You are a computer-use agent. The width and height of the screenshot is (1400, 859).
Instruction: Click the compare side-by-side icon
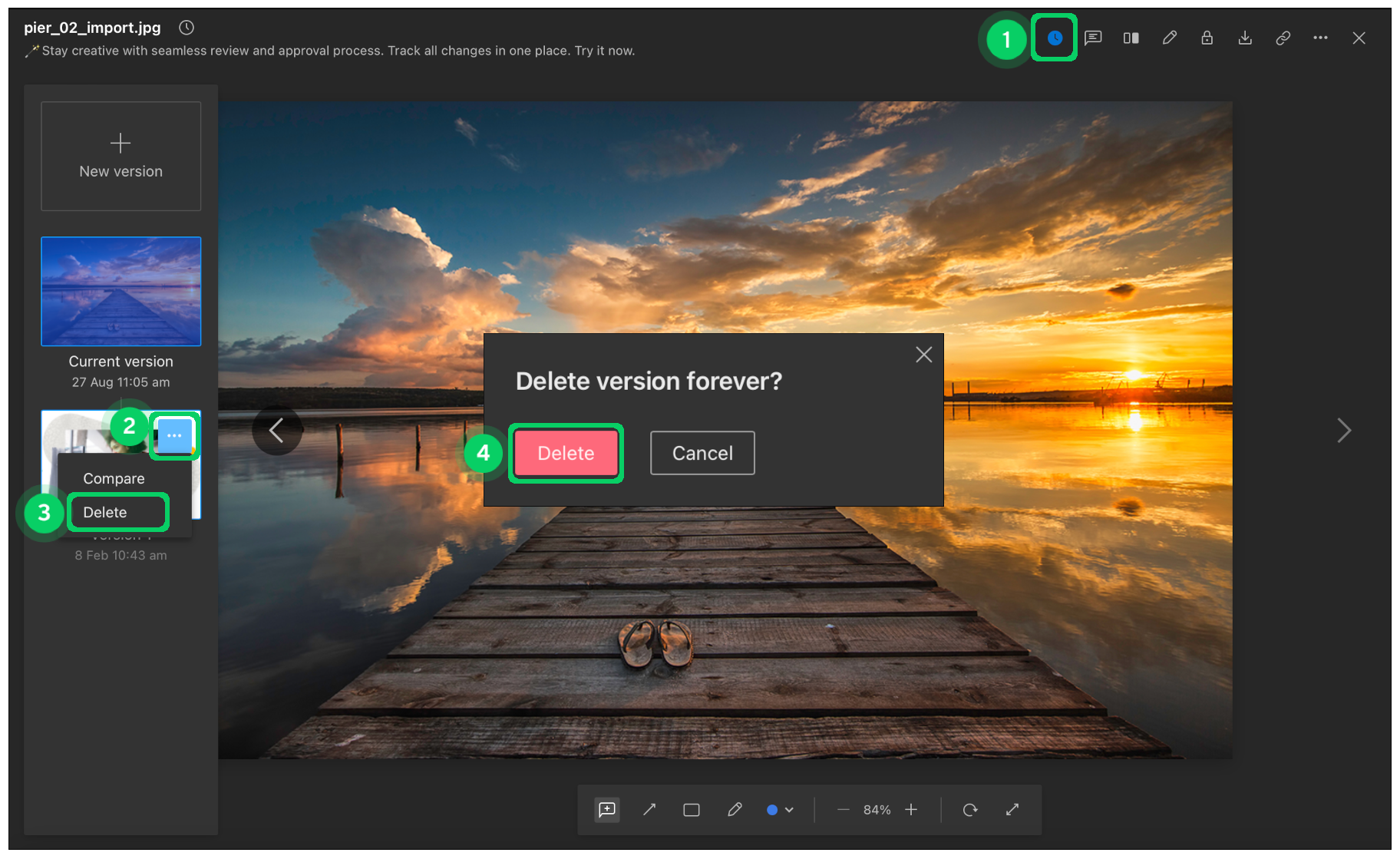pos(1131,38)
